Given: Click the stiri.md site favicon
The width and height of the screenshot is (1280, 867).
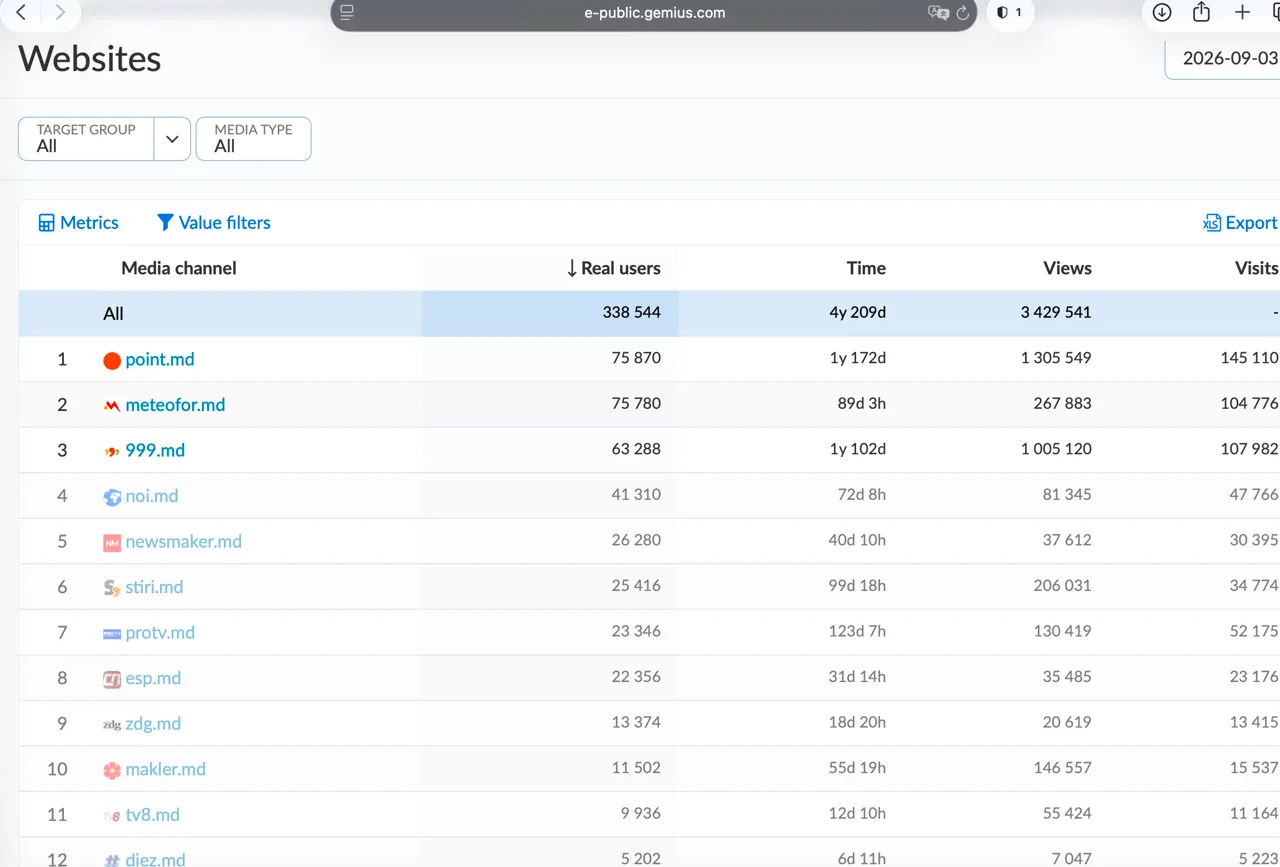Looking at the screenshot, I should [112, 588].
